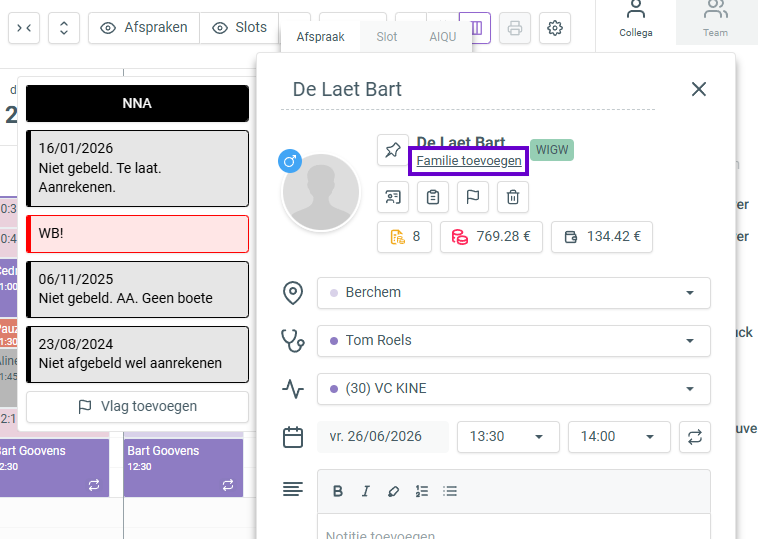
Task: Pin patient De Laet Bart
Action: pyautogui.click(x=393, y=150)
